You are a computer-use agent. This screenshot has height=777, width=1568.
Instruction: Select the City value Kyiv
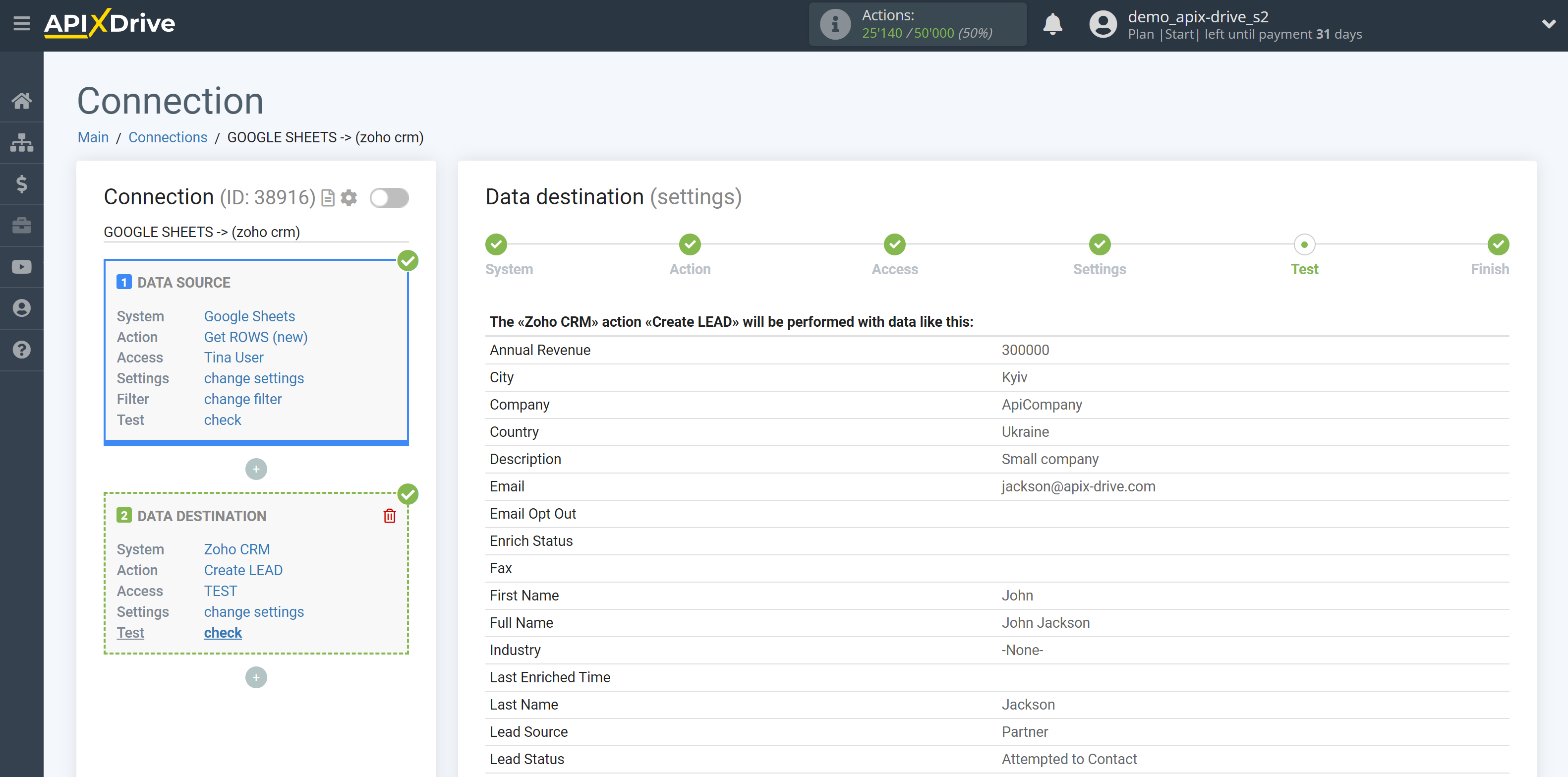tap(1014, 377)
